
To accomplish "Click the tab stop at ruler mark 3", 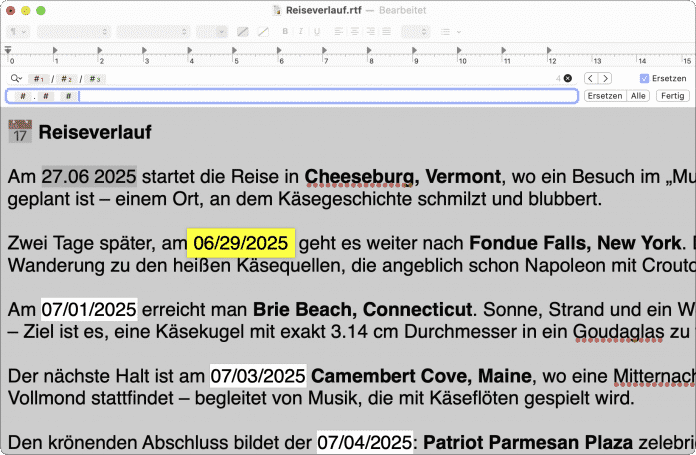I will click(145, 50).
